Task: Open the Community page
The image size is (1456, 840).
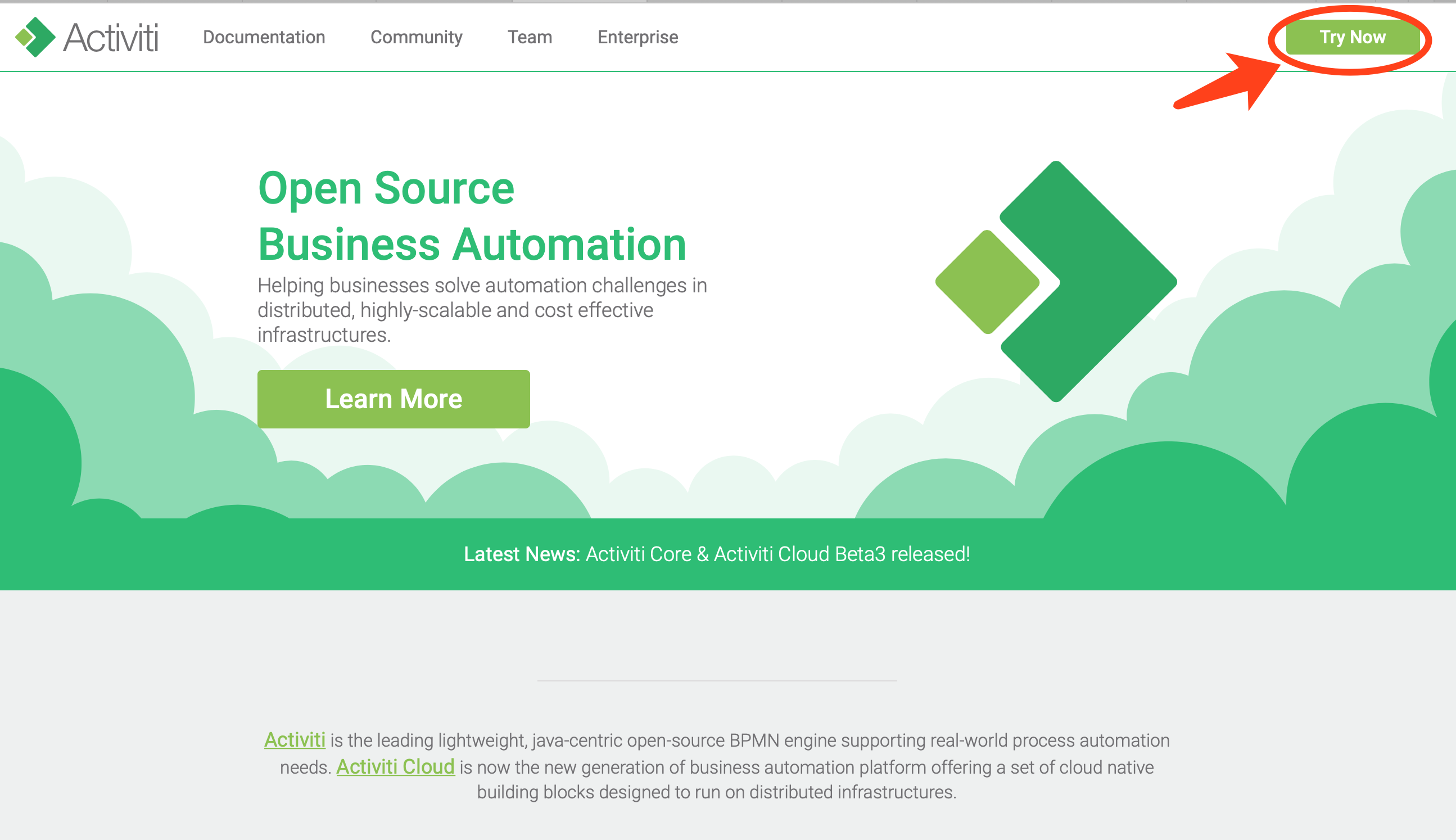Action: [417, 37]
